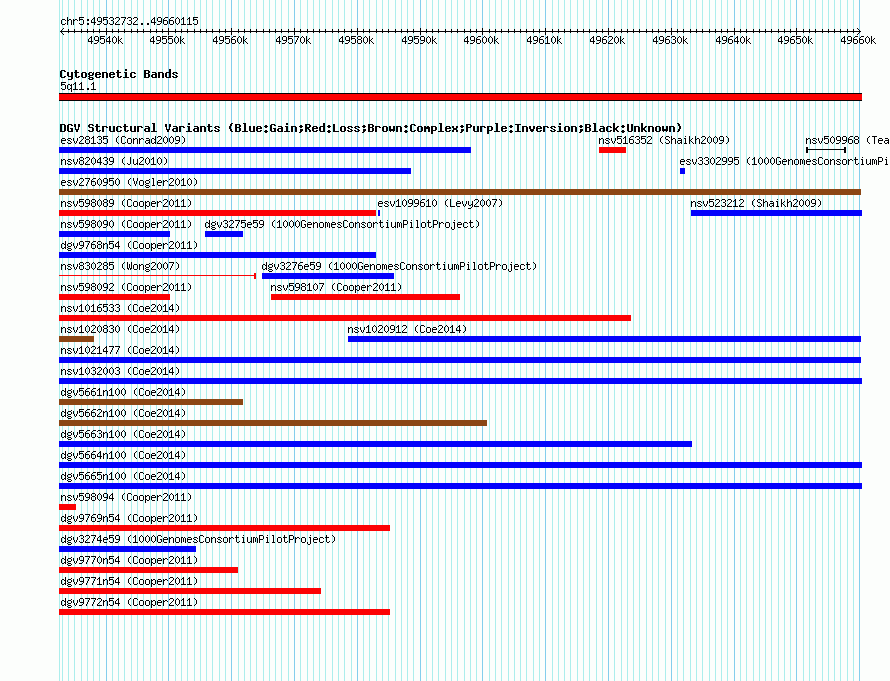
Task: Click the dgv5662n100 (Coe2014) label
Action: point(123,413)
